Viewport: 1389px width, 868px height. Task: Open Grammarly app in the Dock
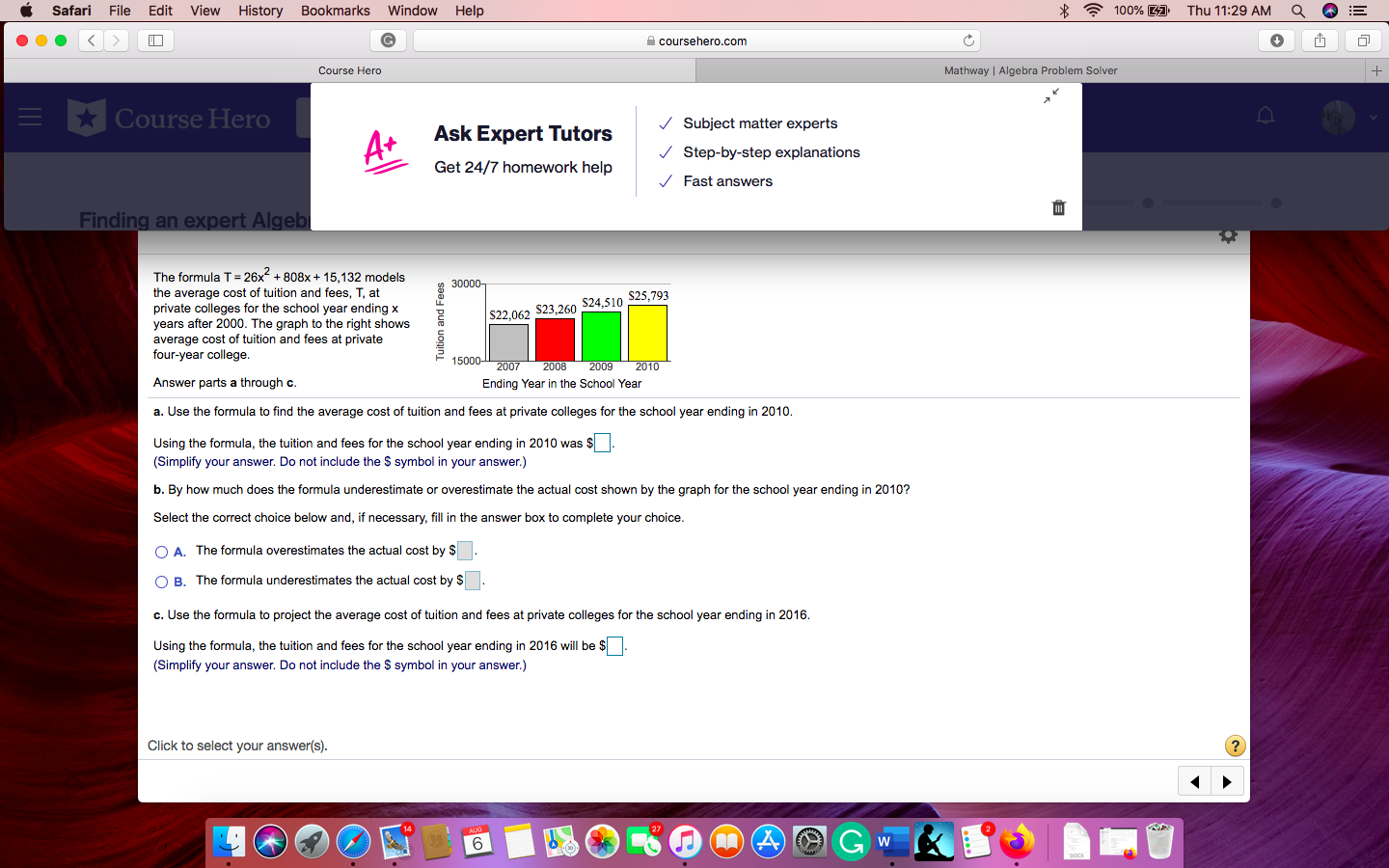point(851,842)
